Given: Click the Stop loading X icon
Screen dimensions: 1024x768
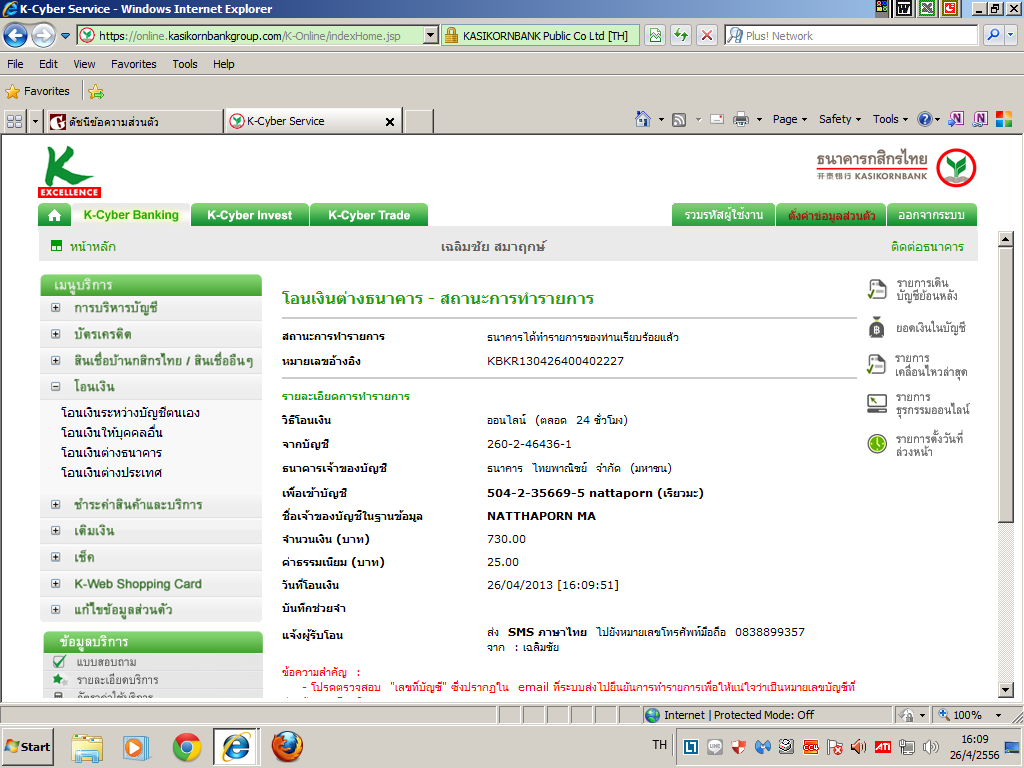Looking at the screenshot, I should pos(707,35).
